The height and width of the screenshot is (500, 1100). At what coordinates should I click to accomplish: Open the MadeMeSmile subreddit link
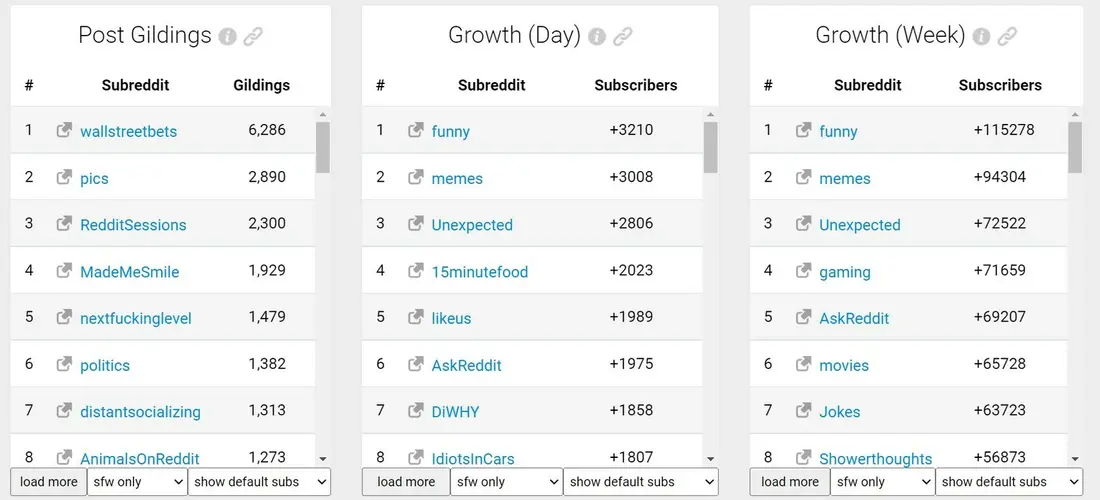pyautogui.click(x=130, y=272)
